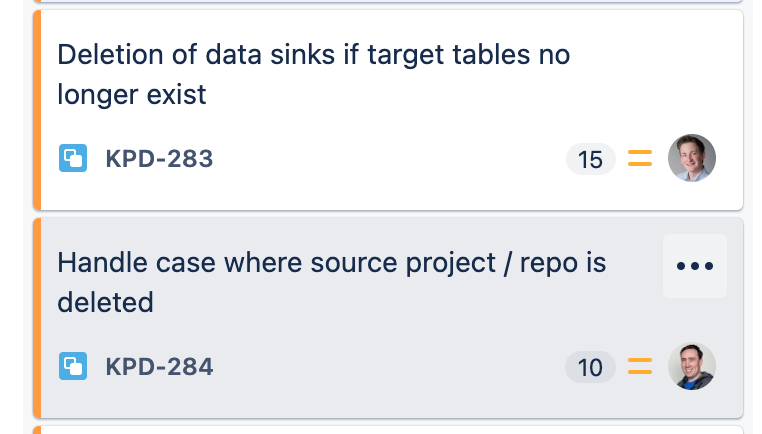Click orange color strip on KPD-284 card
This screenshot has width=762, height=434.
(x=37, y=317)
